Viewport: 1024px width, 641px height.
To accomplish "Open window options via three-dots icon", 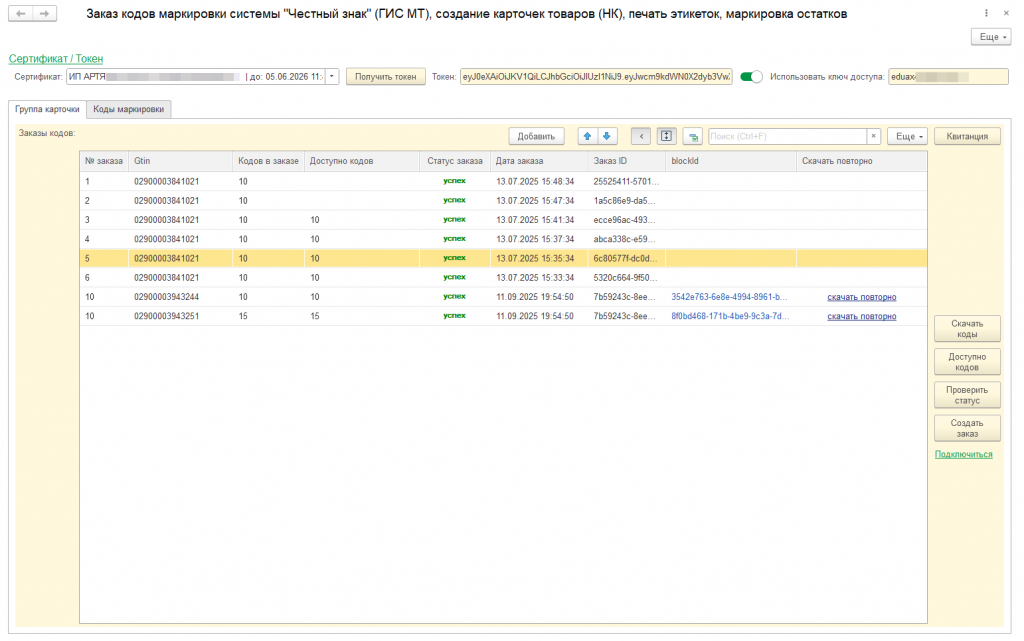I will [x=988, y=14].
